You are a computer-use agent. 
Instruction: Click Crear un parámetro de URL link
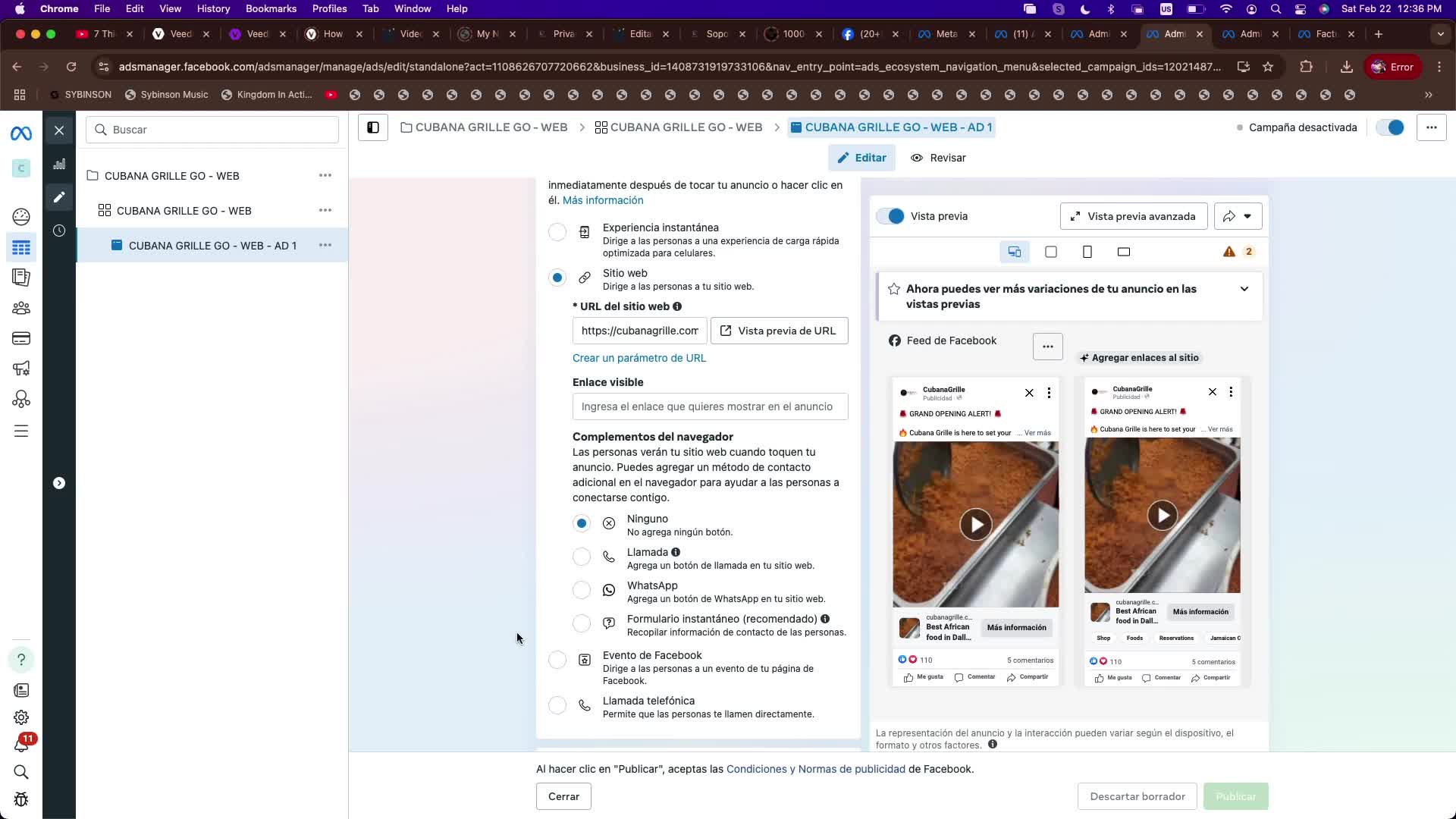(x=639, y=358)
